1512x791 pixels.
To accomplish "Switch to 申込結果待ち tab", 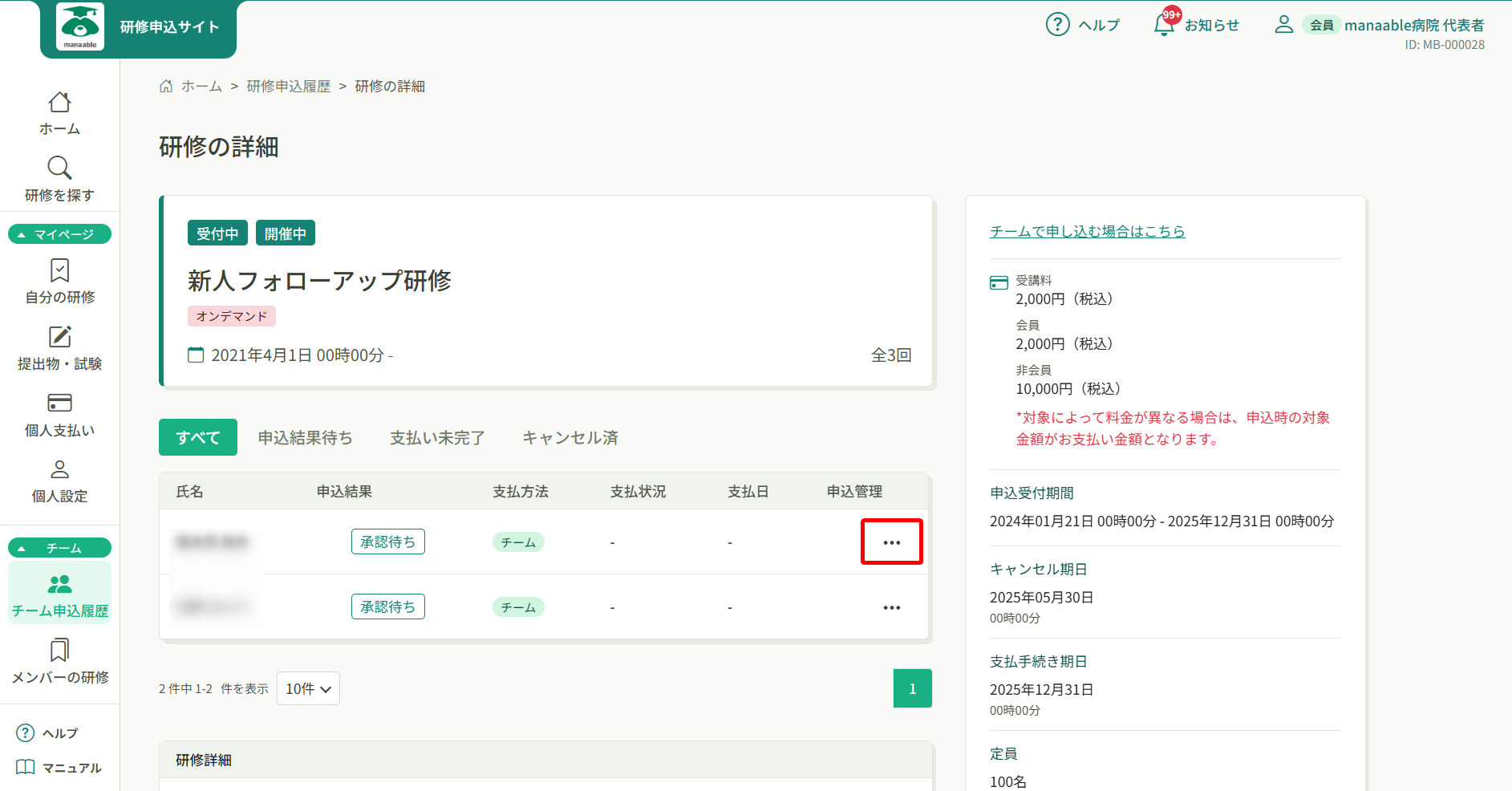I will coord(305,437).
